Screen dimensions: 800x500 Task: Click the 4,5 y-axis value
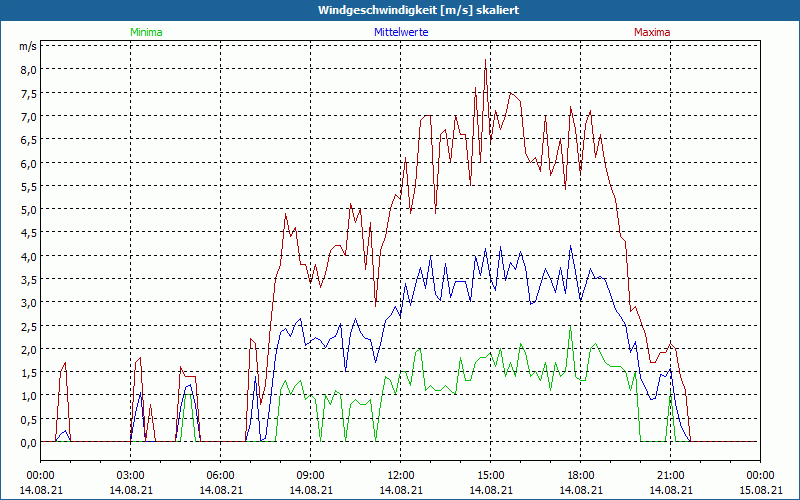coord(28,233)
